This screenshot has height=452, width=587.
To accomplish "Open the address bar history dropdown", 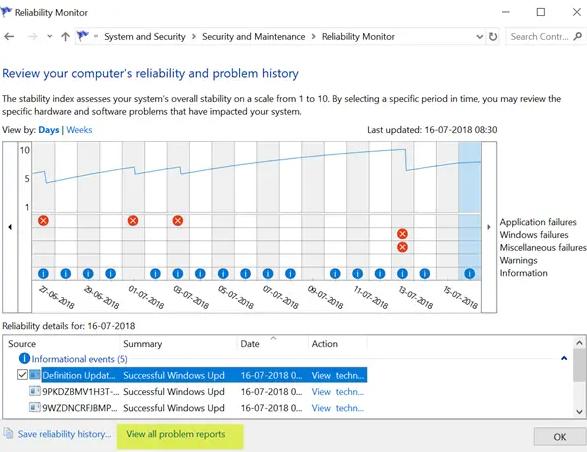I will tap(480, 37).
